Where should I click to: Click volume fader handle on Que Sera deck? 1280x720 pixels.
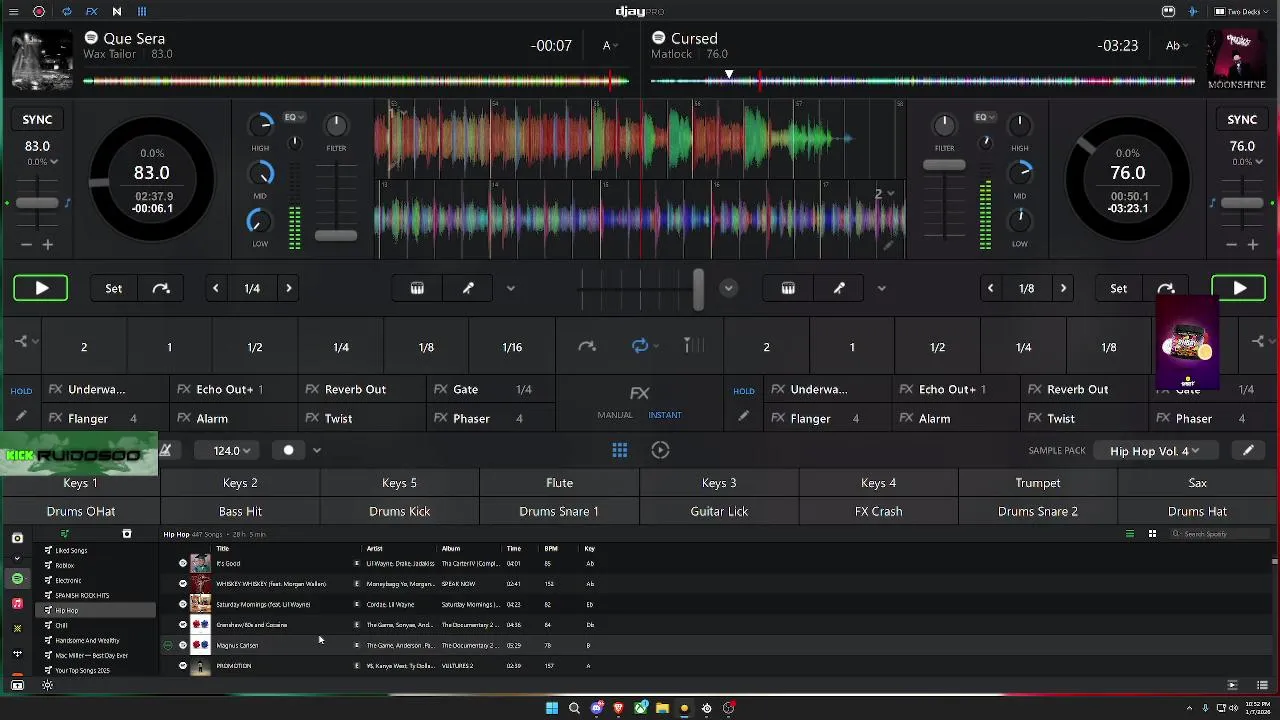[x=336, y=236]
